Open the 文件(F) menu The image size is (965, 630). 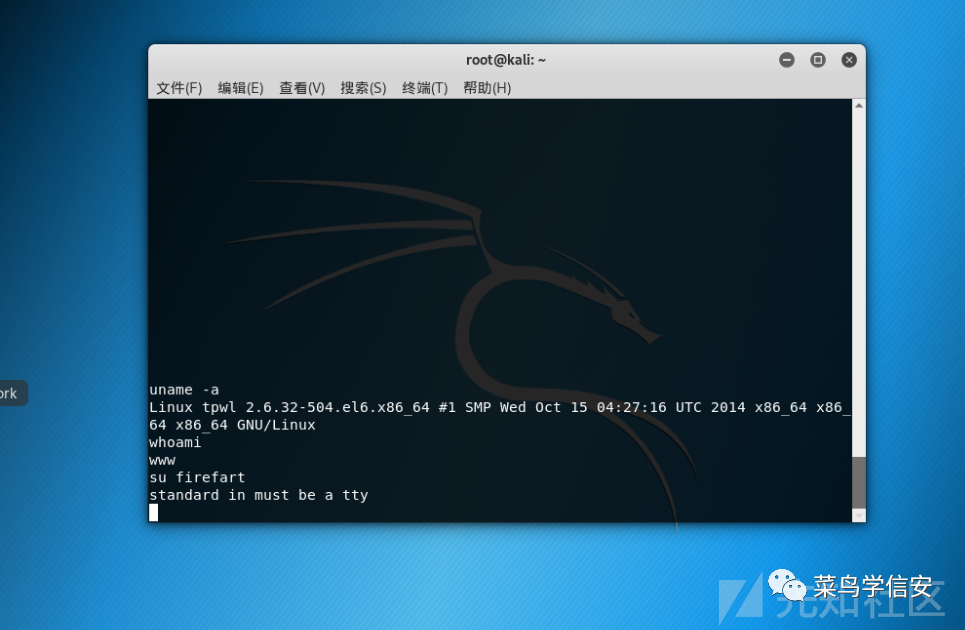(179, 88)
